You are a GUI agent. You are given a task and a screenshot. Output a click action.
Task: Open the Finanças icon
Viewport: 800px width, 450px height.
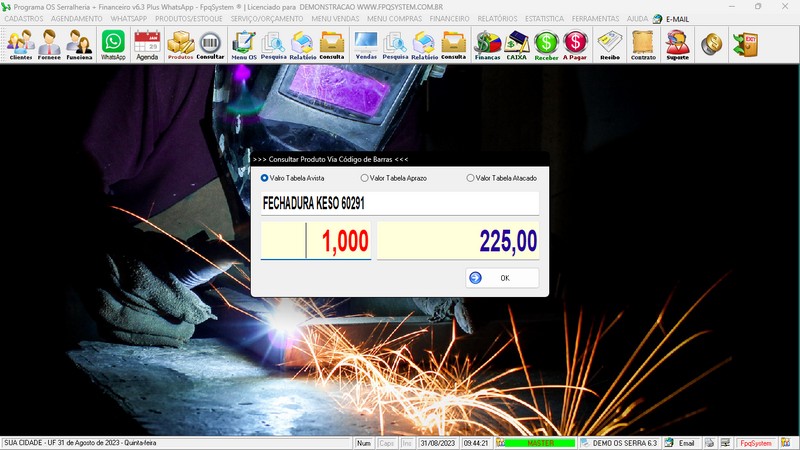pos(487,45)
